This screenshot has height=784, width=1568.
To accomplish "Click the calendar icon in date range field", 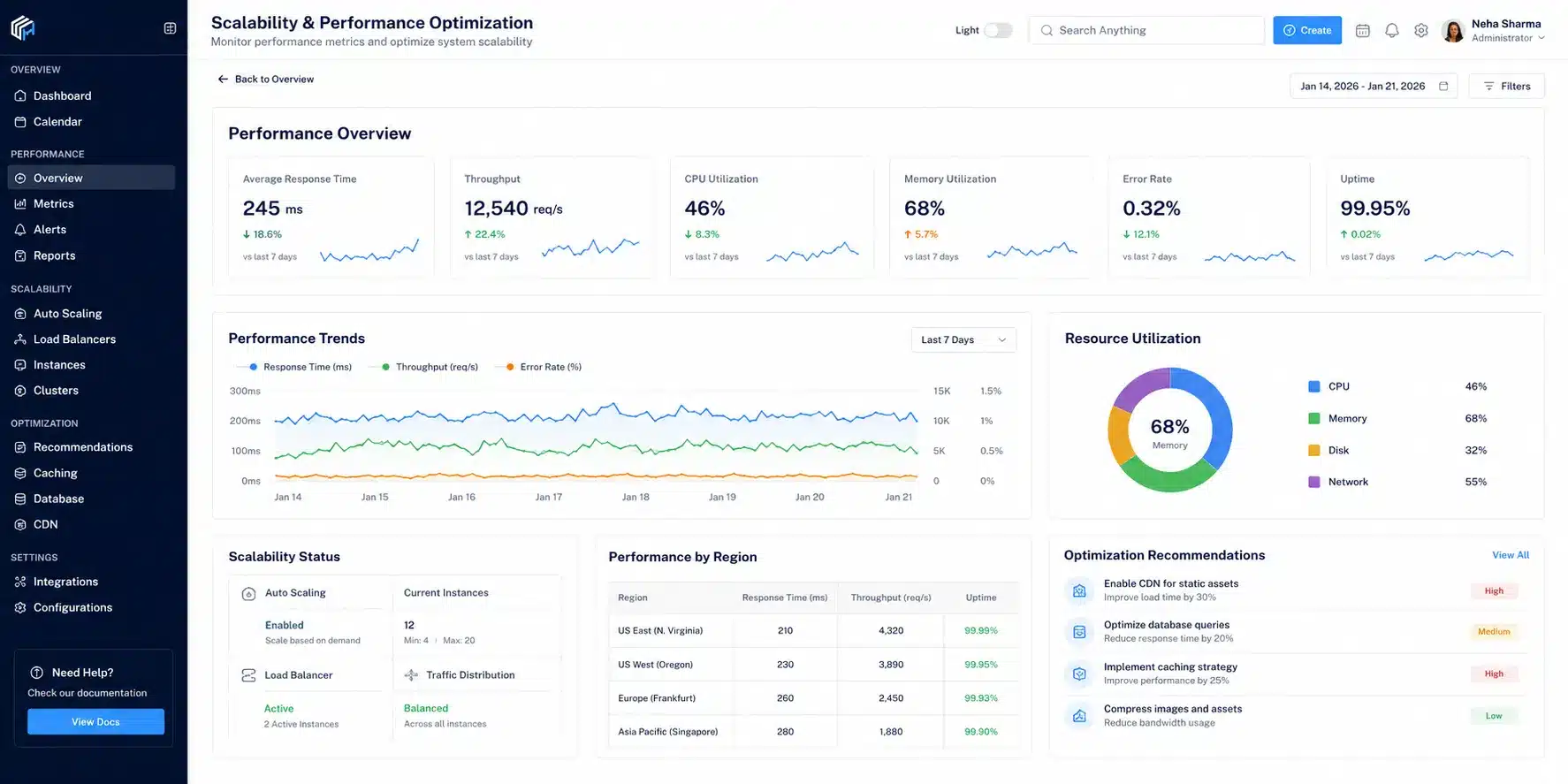I will [x=1443, y=86].
